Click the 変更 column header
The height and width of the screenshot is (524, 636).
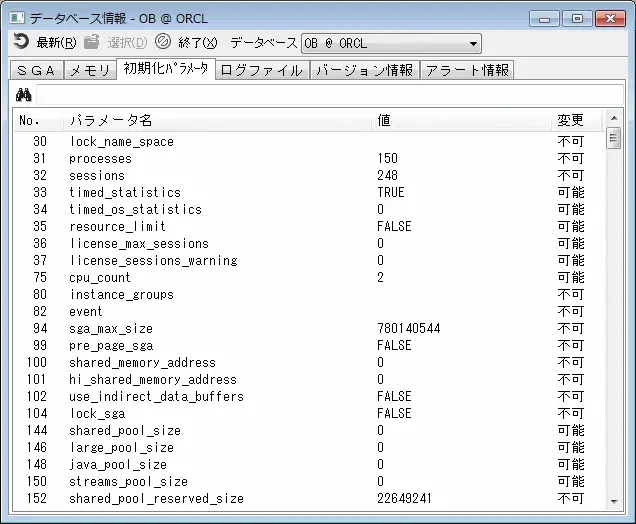tap(569, 120)
